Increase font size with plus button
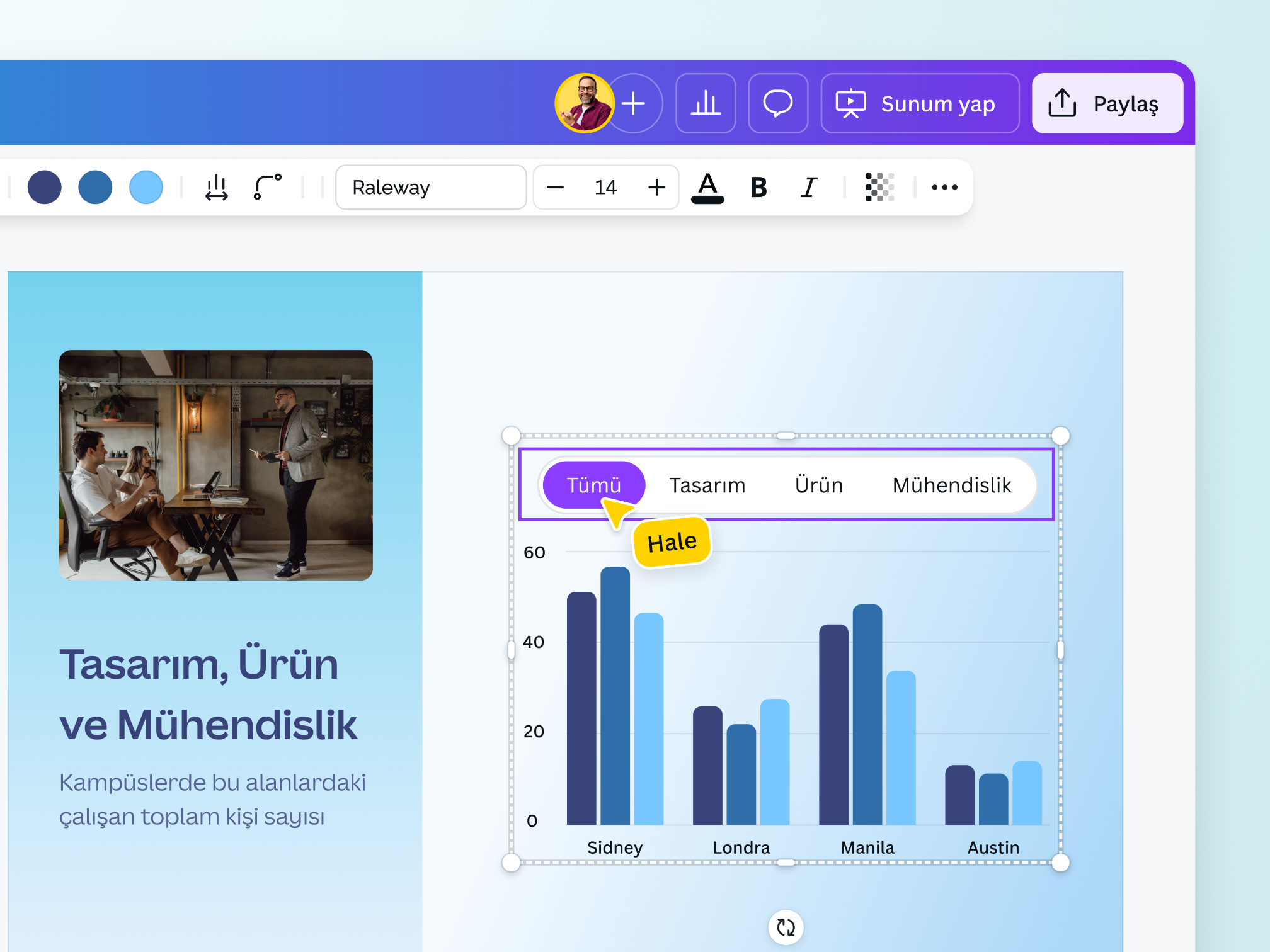 [x=656, y=187]
